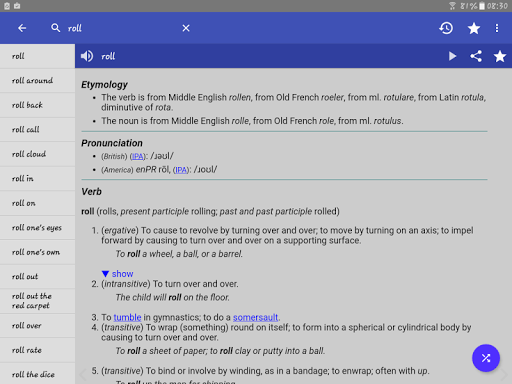Tap the play triangle in entry header
The height and width of the screenshot is (384, 512).
pyautogui.click(x=452, y=56)
